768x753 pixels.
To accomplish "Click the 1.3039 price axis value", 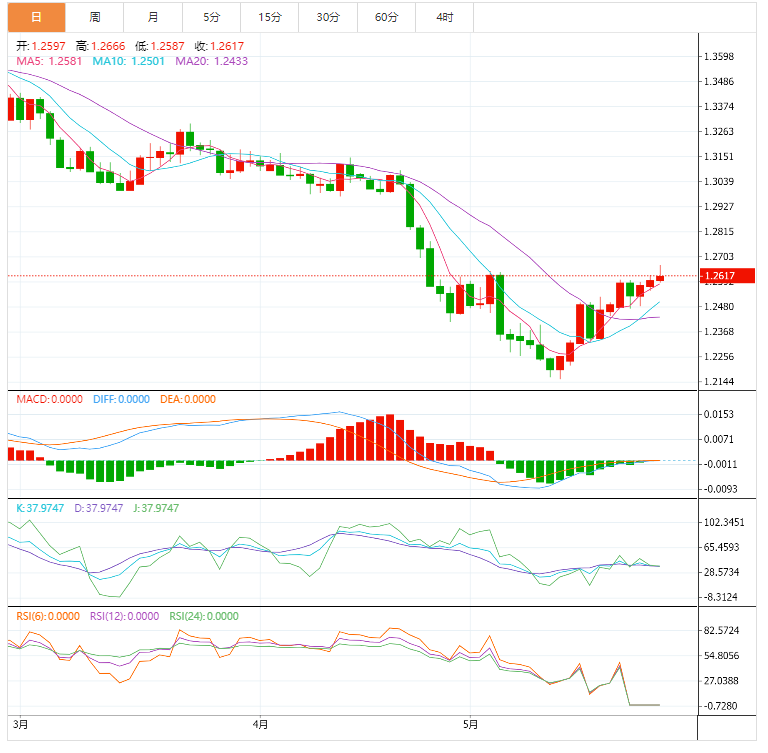I will [719, 182].
